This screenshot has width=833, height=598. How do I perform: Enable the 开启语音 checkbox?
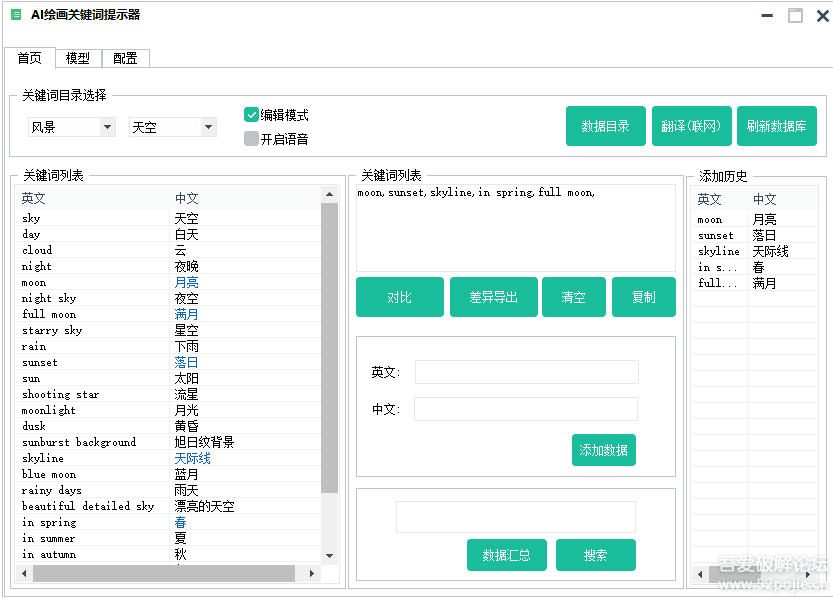tap(251, 139)
